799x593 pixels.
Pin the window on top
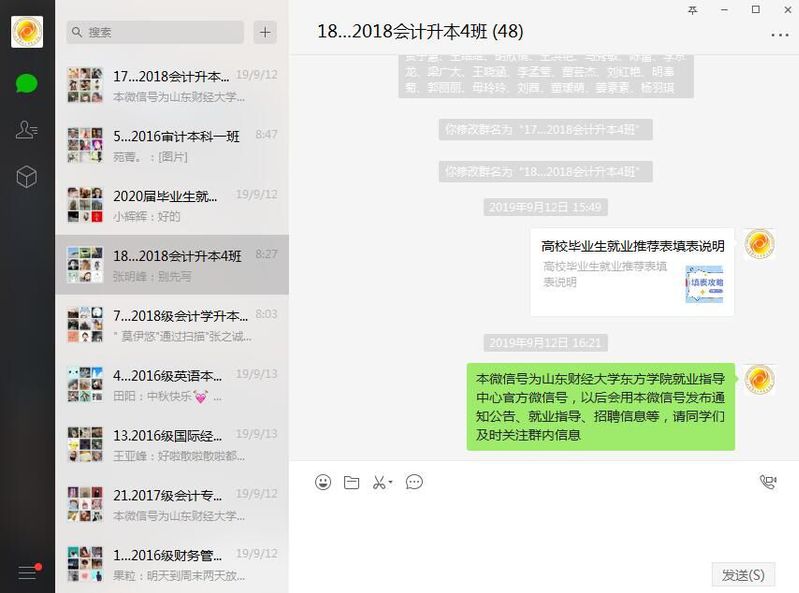tap(693, 10)
